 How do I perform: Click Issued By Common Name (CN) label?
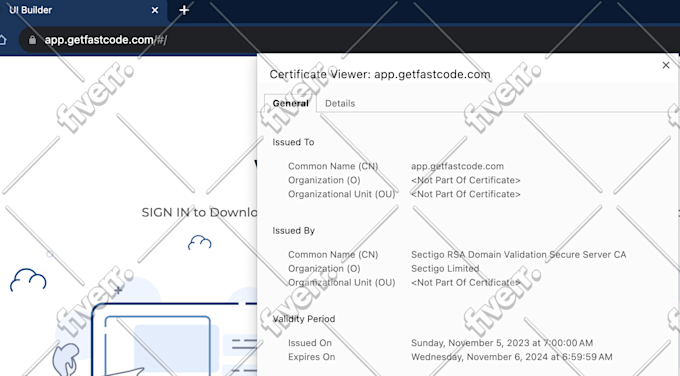pos(333,255)
